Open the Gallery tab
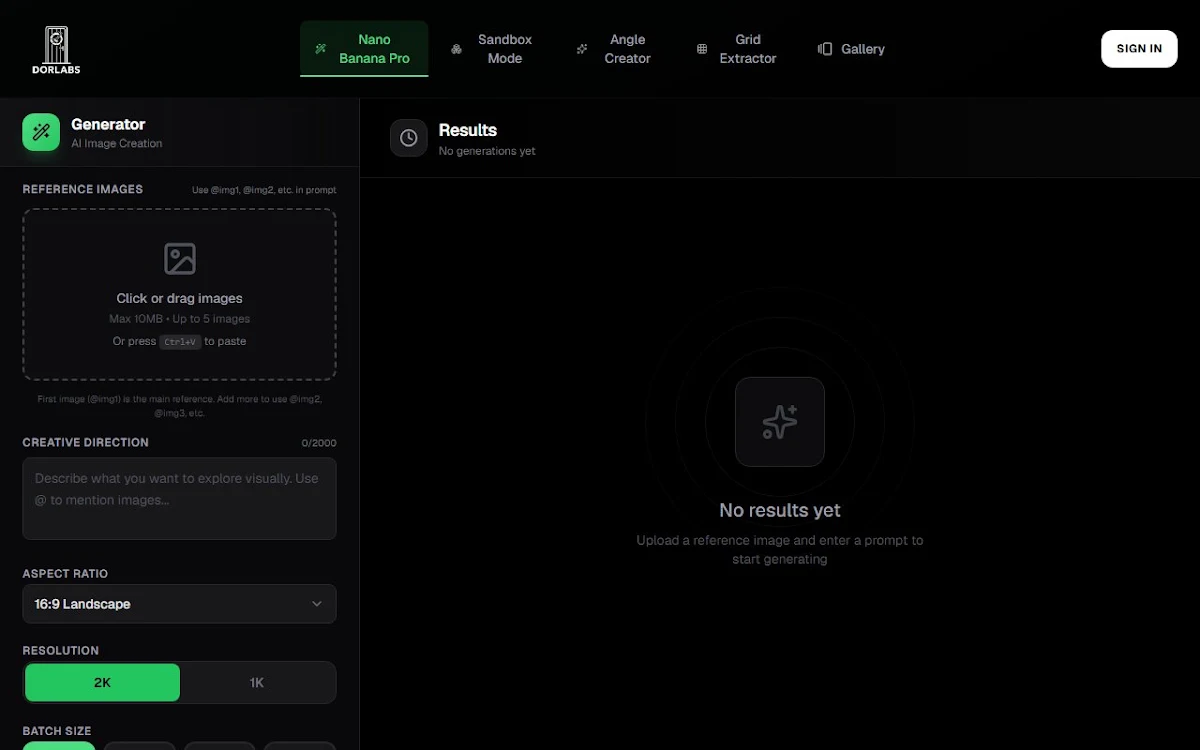 pyautogui.click(x=852, y=49)
